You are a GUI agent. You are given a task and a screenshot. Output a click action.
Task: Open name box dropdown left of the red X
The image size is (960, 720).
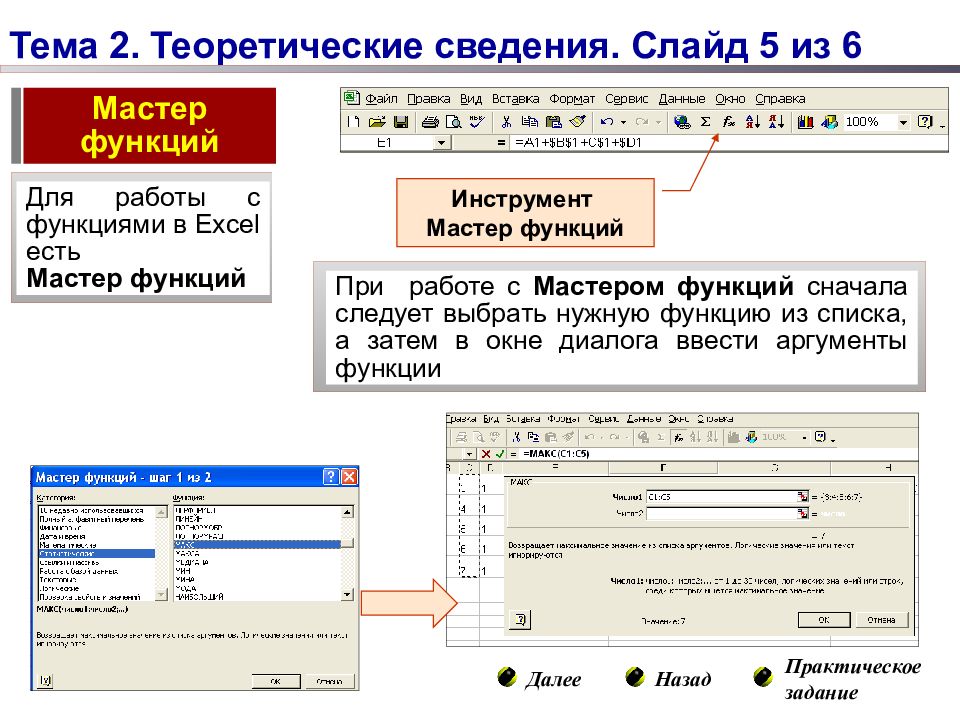pyautogui.click(x=469, y=454)
